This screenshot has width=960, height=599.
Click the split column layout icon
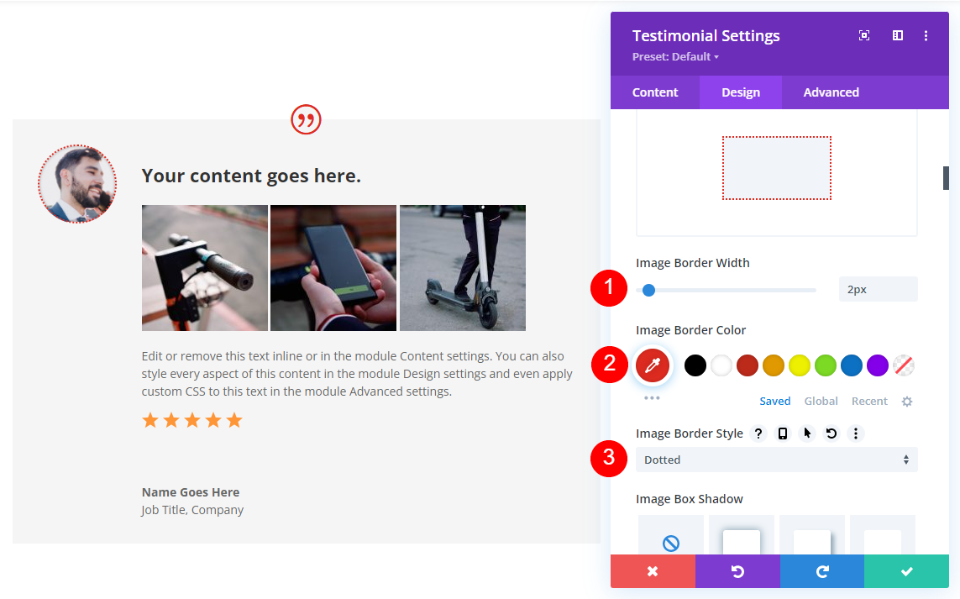click(898, 36)
